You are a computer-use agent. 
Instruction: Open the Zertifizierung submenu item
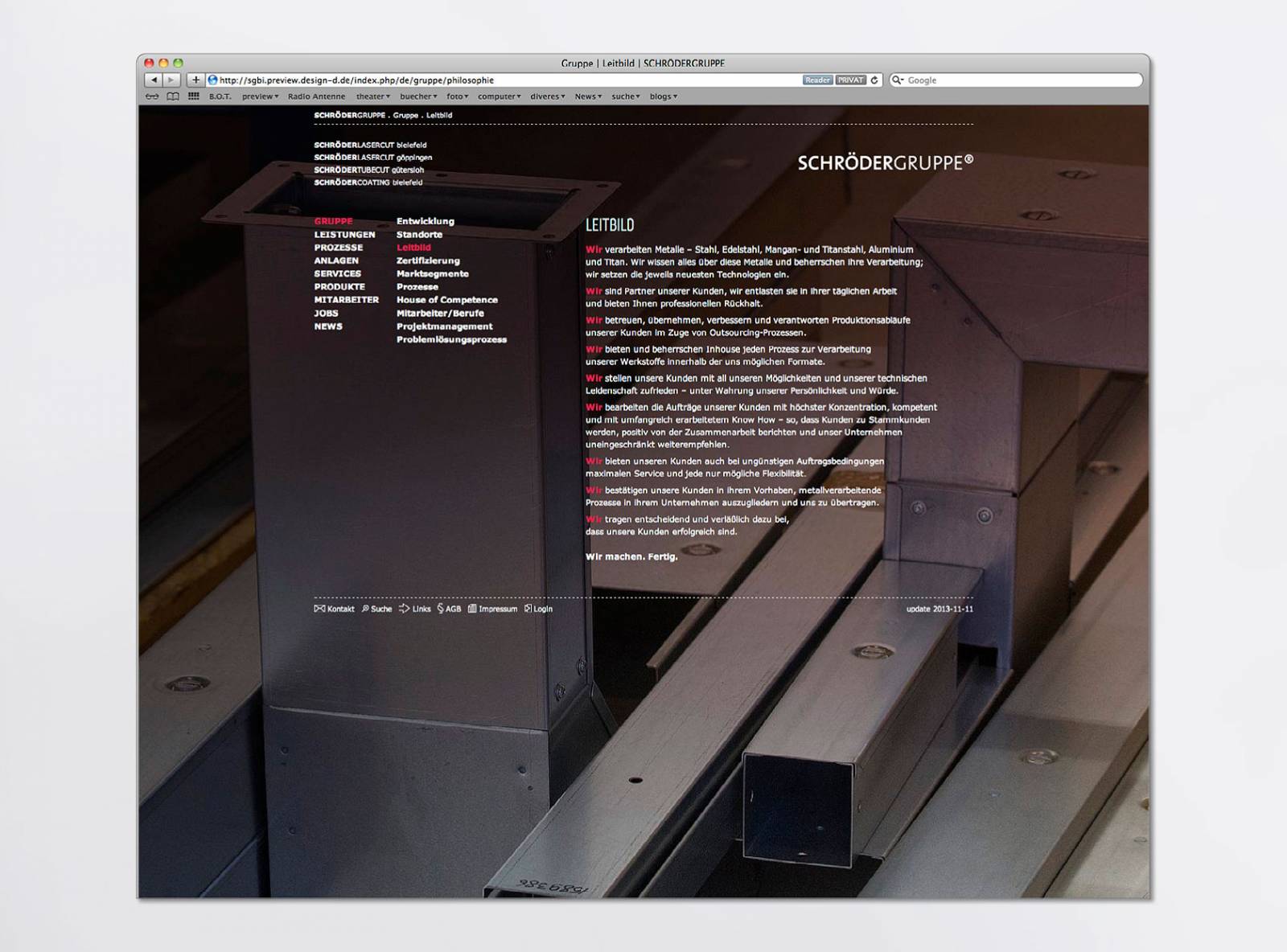click(428, 261)
